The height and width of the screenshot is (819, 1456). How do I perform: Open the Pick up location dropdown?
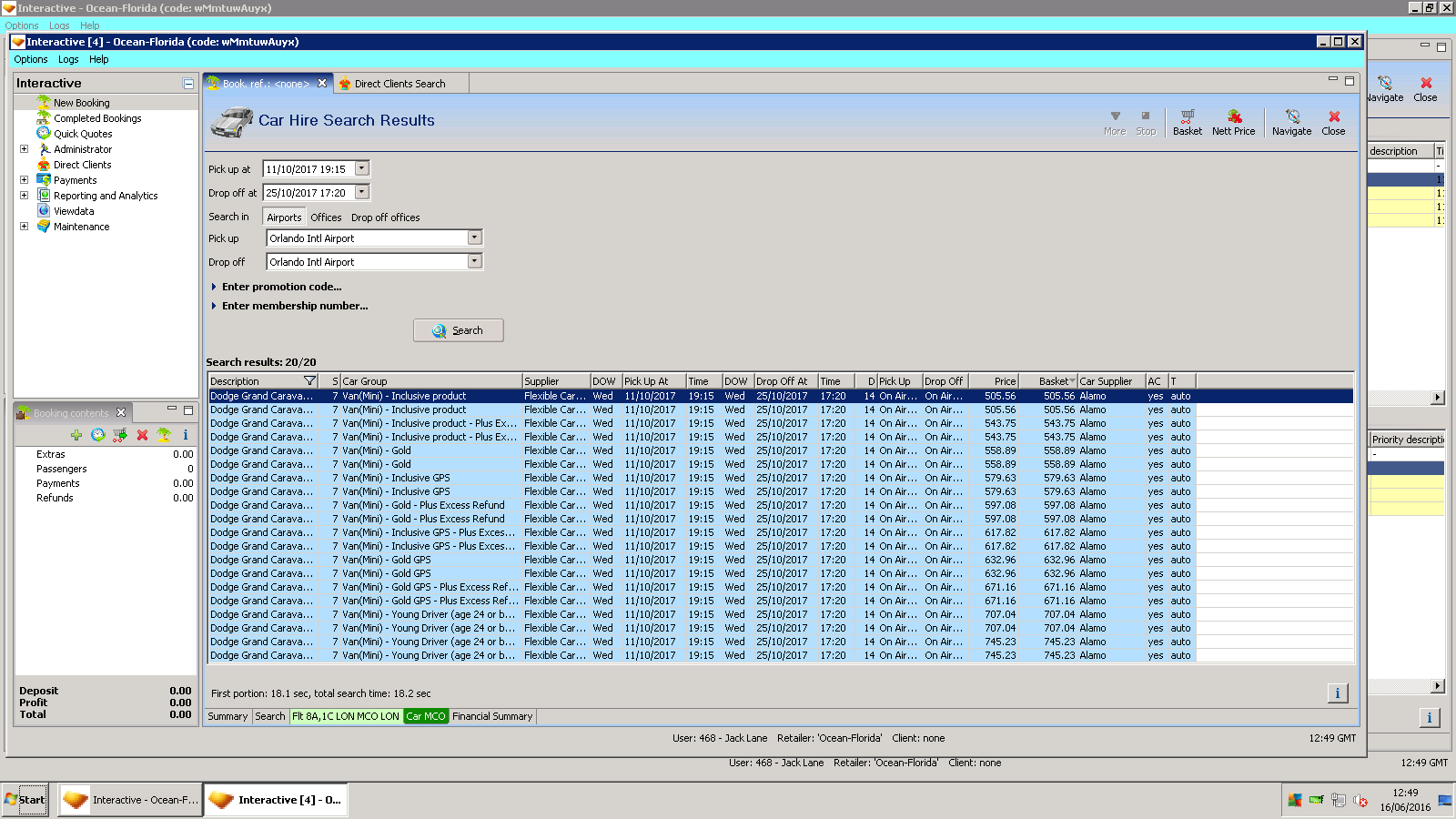click(474, 238)
